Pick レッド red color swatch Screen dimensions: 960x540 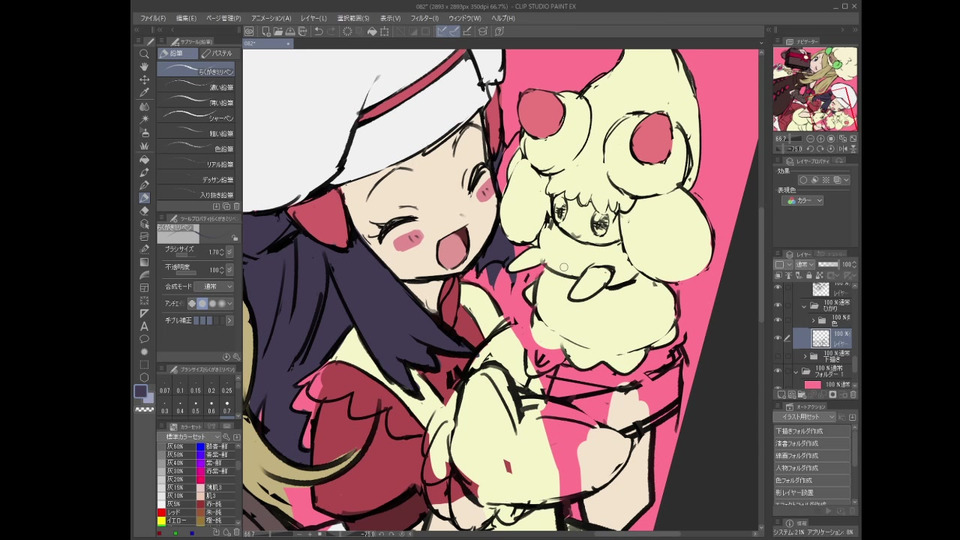(x=162, y=512)
